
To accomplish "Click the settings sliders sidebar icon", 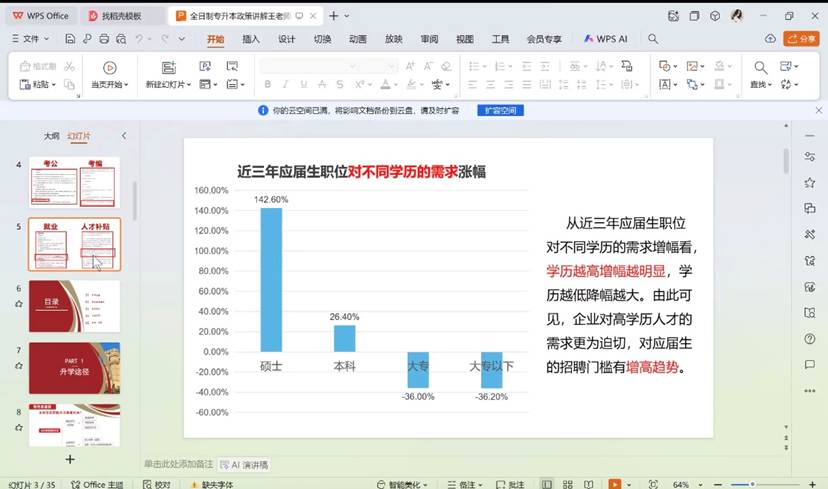I will [810, 156].
